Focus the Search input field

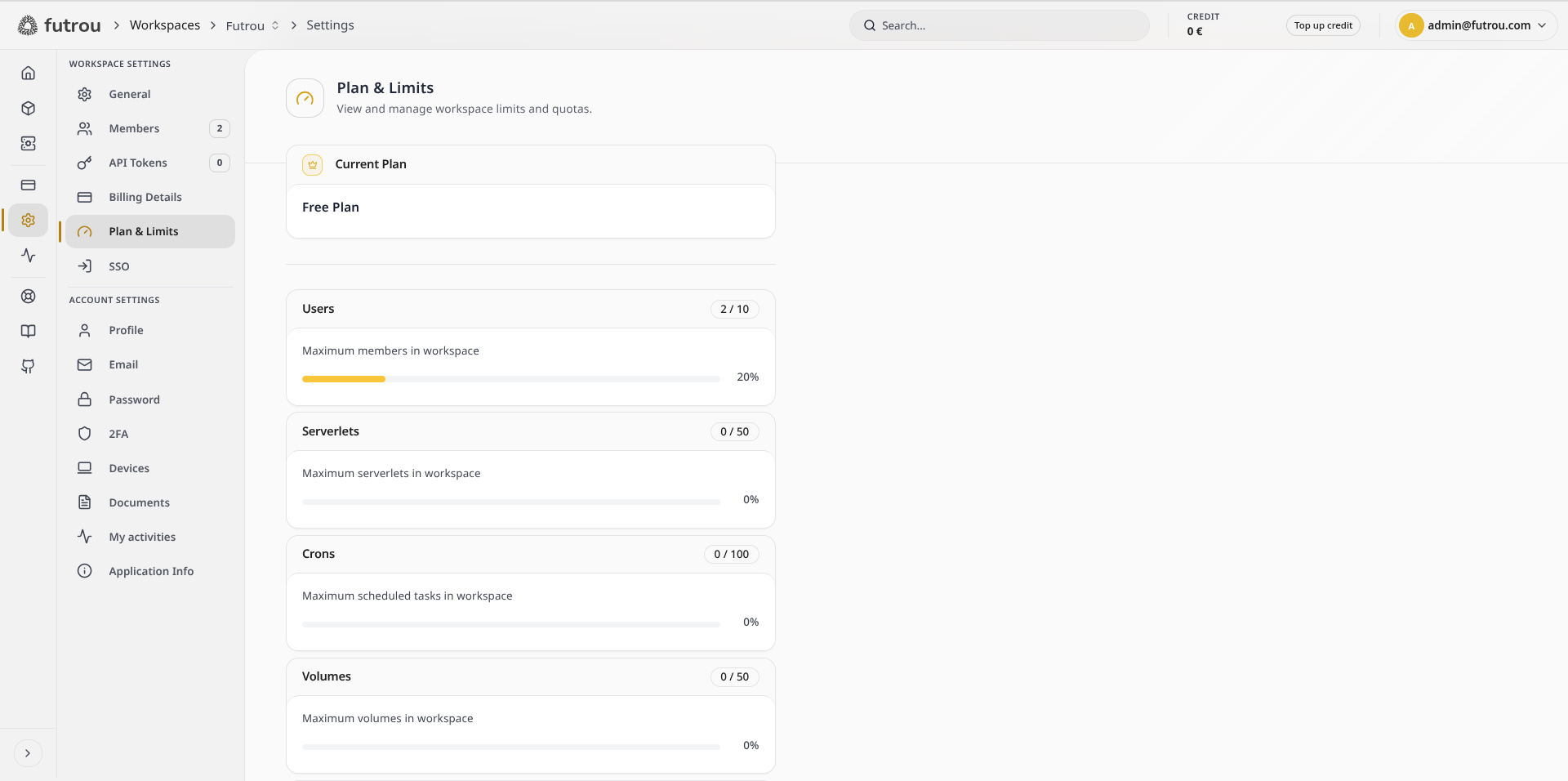(1000, 25)
